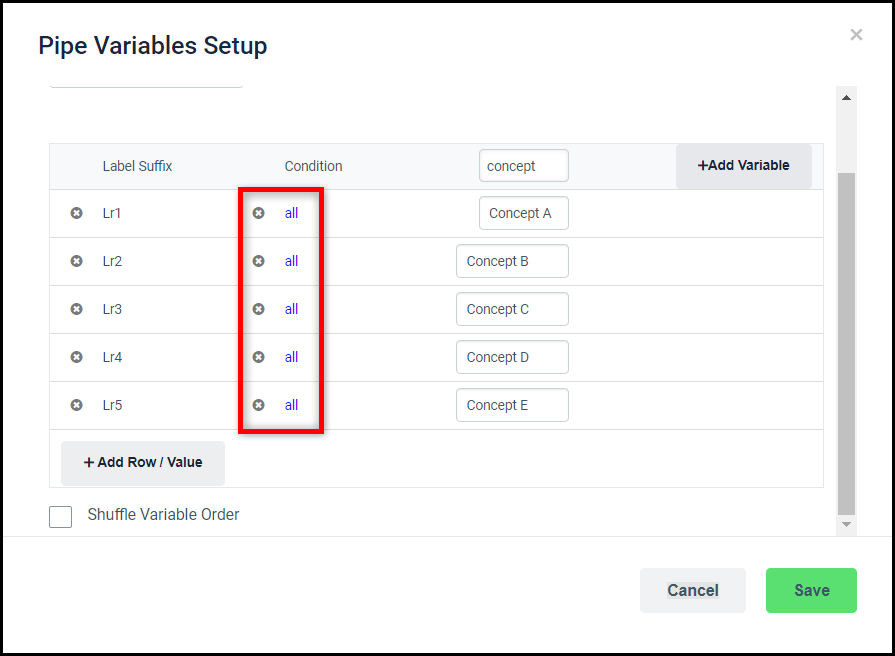Remove the Lr1 row with its delete icon
Viewport: 895px width, 656px height.
coord(76,213)
